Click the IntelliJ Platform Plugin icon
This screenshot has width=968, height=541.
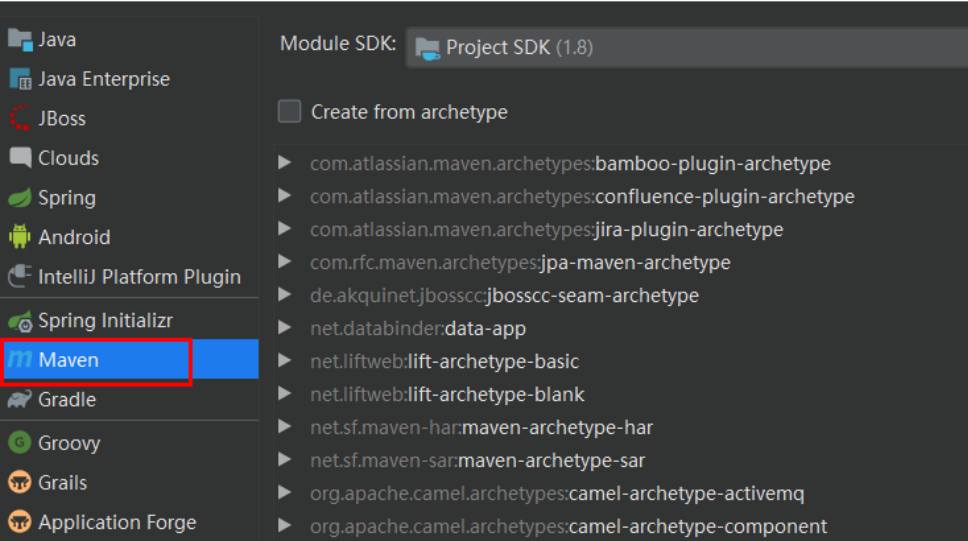[x=20, y=277]
